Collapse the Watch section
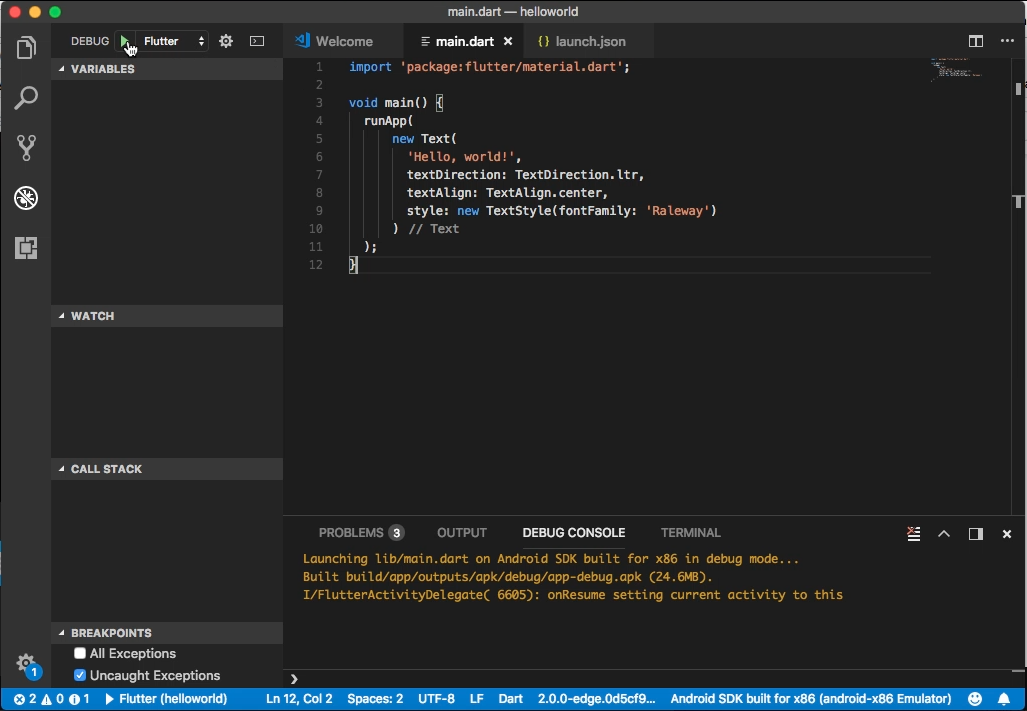 click(167, 316)
